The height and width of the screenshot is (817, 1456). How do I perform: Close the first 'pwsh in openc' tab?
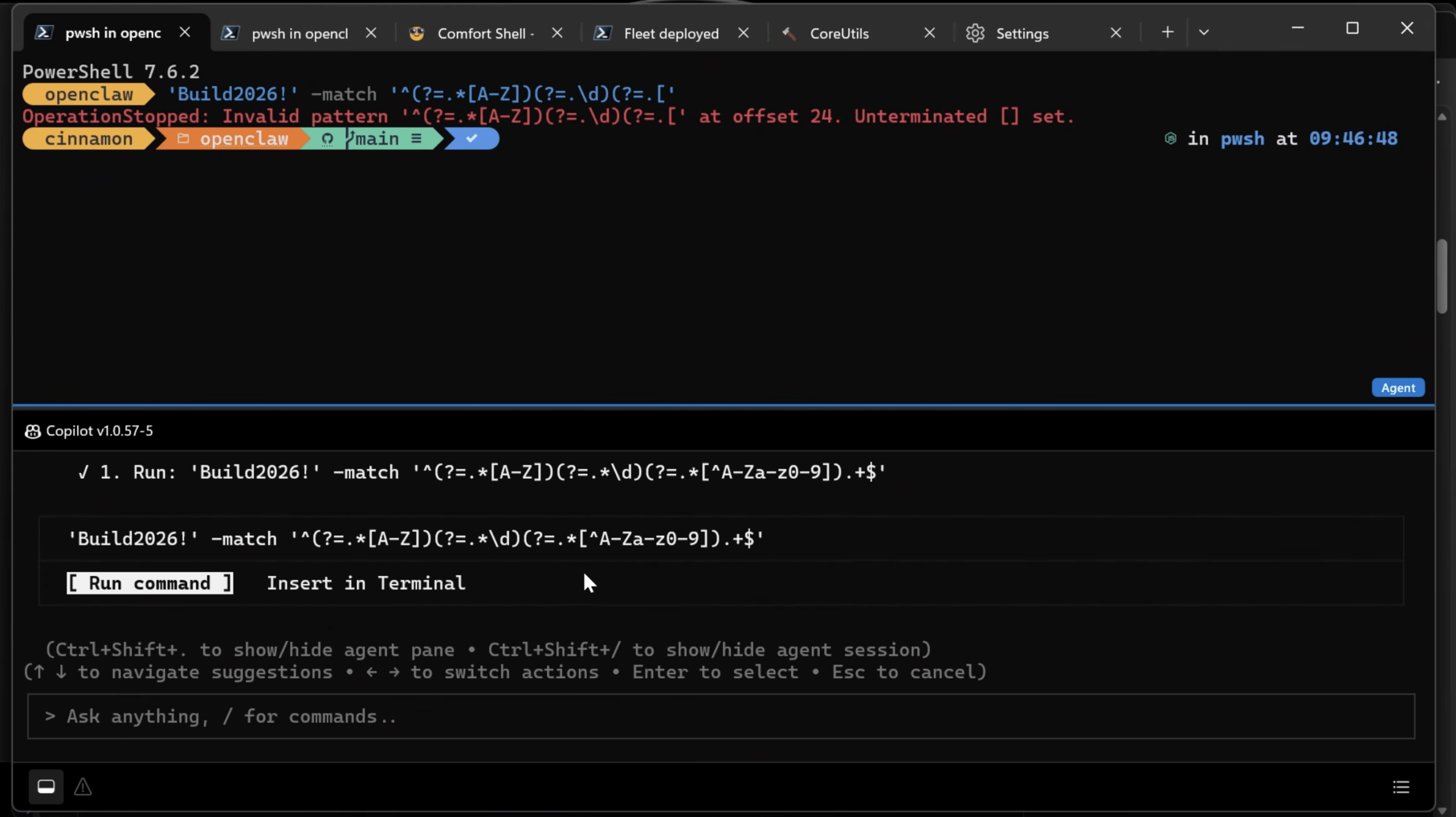185,32
